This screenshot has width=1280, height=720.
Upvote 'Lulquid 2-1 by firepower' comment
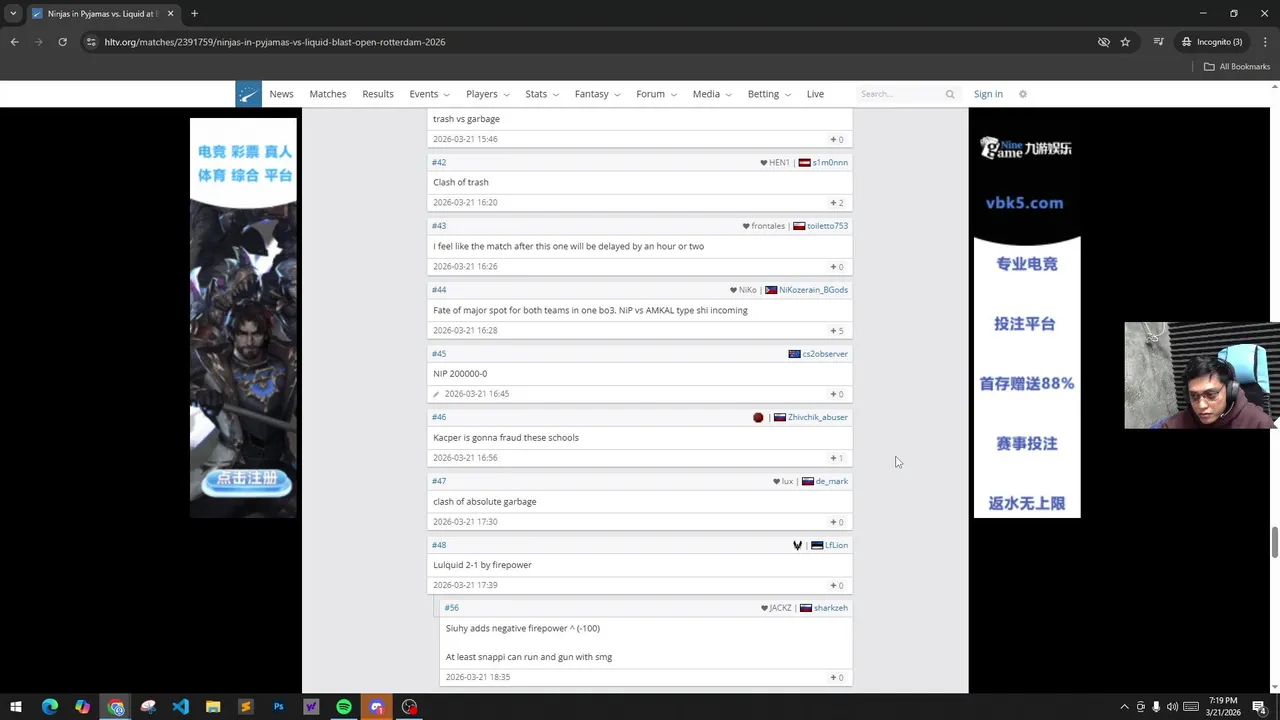pos(837,586)
